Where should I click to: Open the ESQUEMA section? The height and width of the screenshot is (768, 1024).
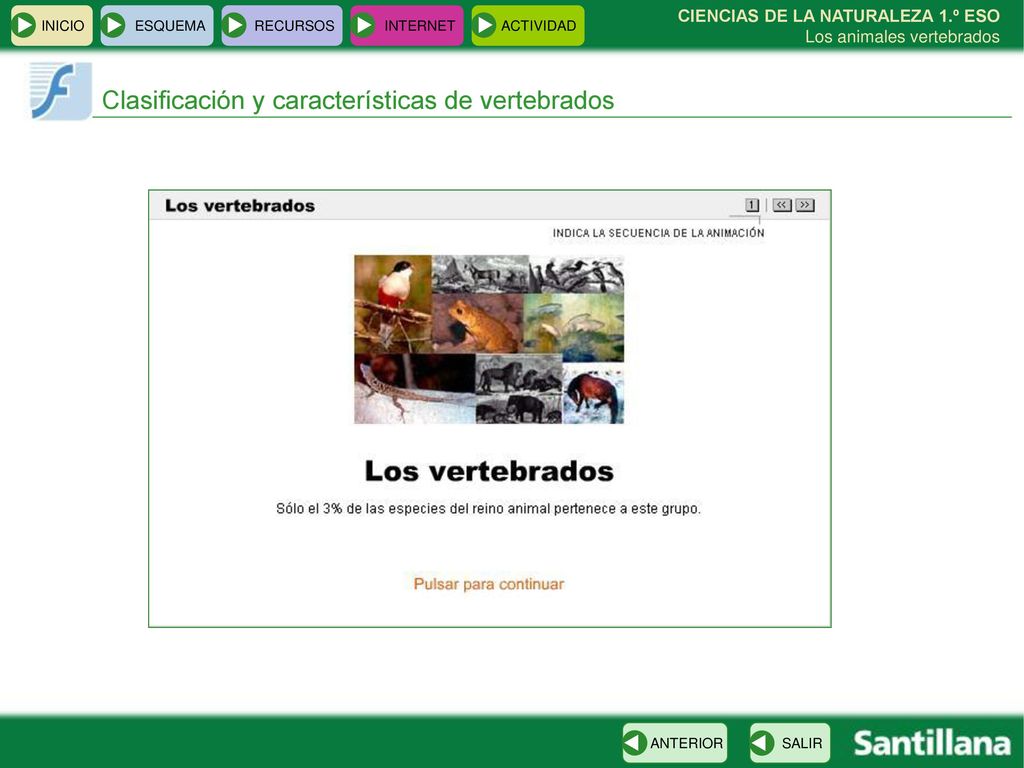(x=157, y=25)
